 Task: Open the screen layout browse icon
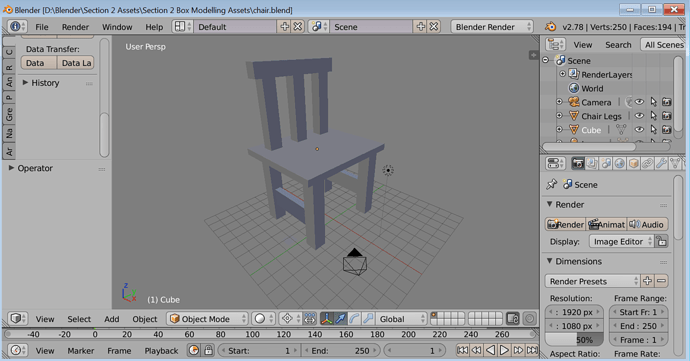click(x=183, y=27)
